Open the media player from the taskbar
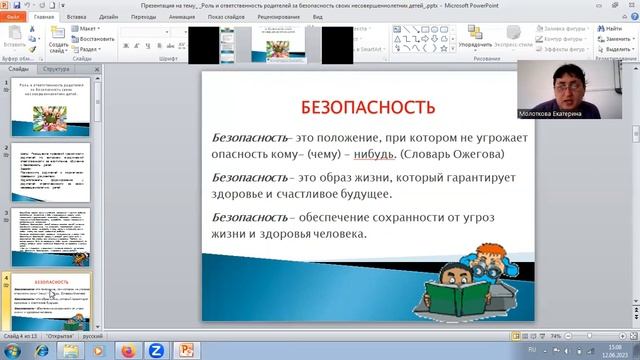Image resolution: width=640 pixels, height=360 pixels. click(98, 351)
